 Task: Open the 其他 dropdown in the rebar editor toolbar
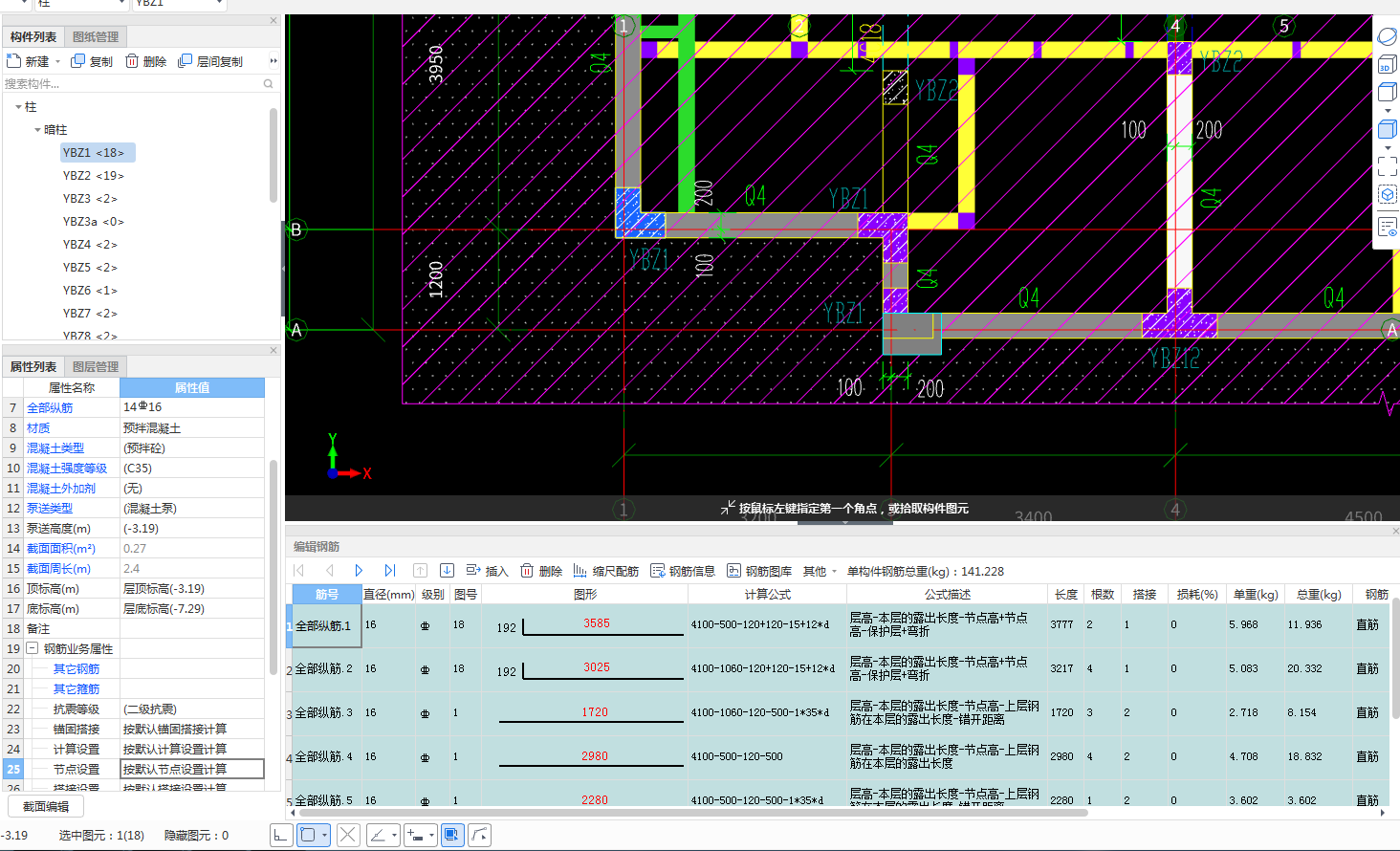[820, 571]
